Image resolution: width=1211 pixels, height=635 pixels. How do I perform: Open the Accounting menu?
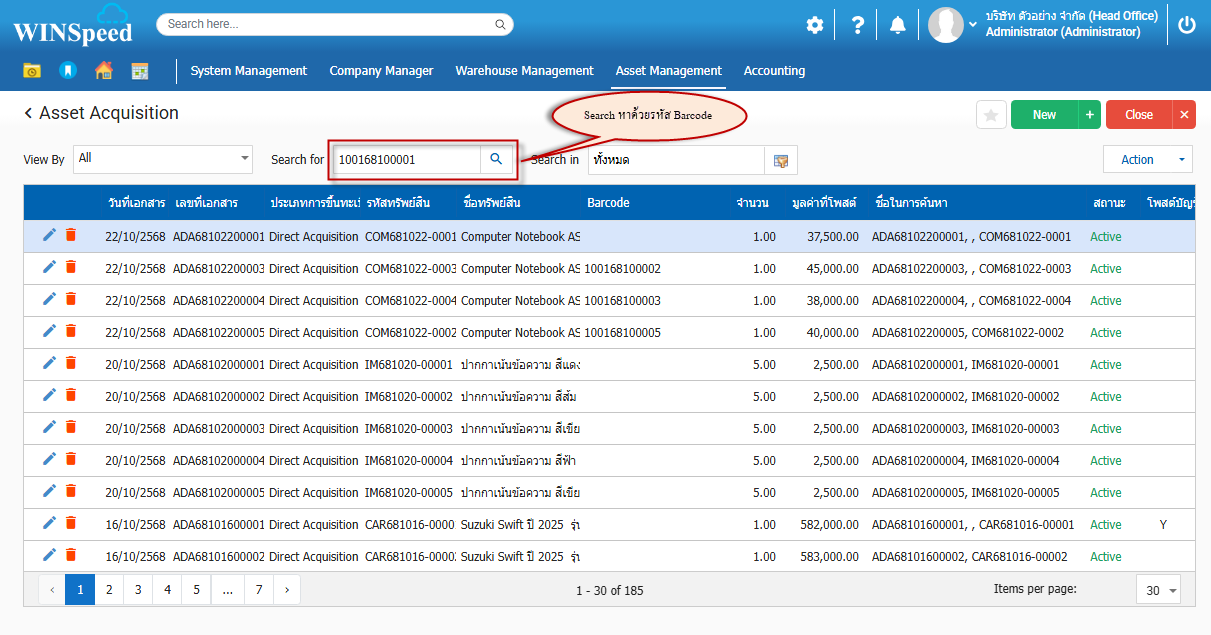point(774,71)
